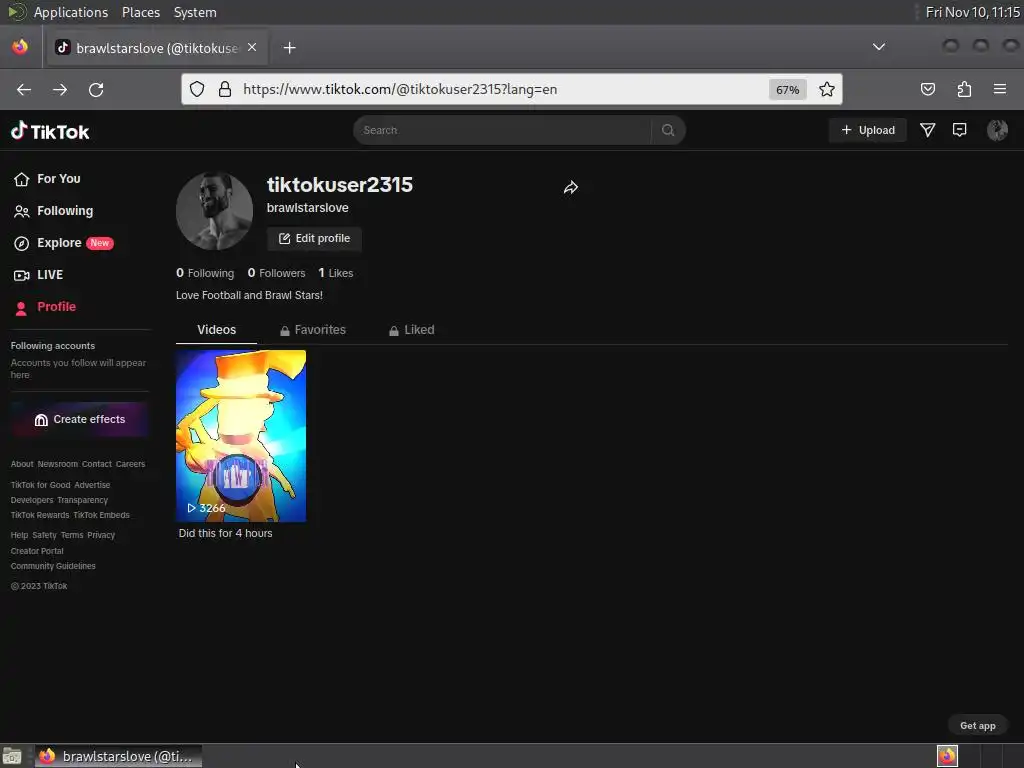This screenshot has height=768, width=1024.
Task: Go back with browser back arrow
Action: [24, 89]
